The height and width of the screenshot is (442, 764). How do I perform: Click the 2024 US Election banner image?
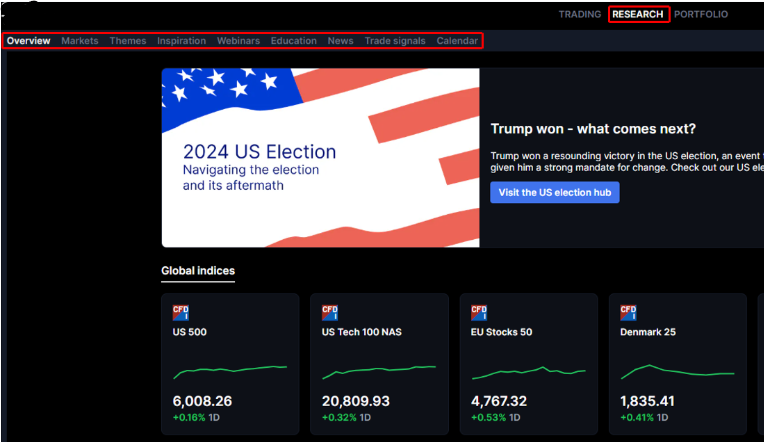[x=320, y=157]
